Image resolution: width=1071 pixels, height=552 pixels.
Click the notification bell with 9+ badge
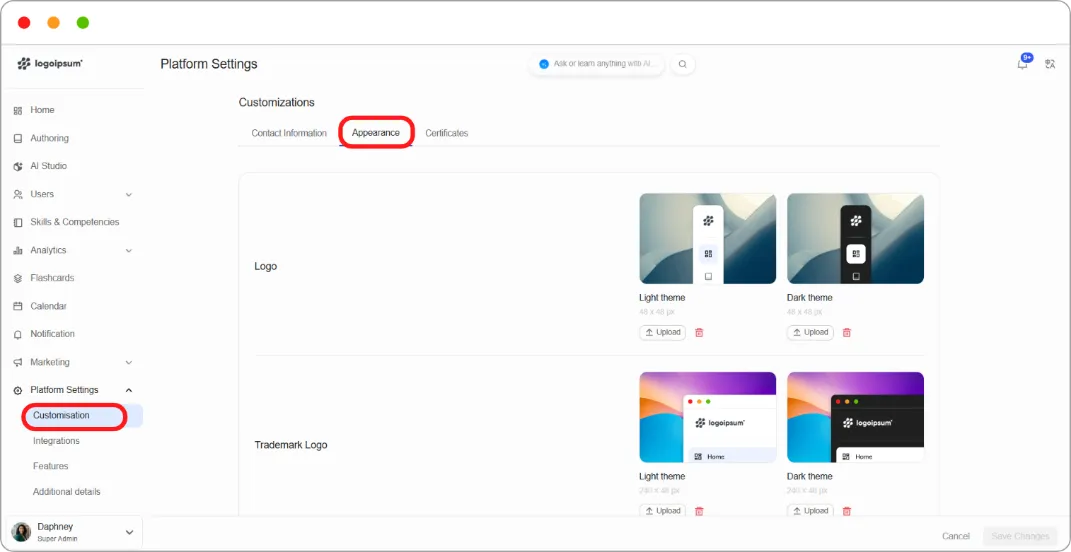coord(1023,64)
